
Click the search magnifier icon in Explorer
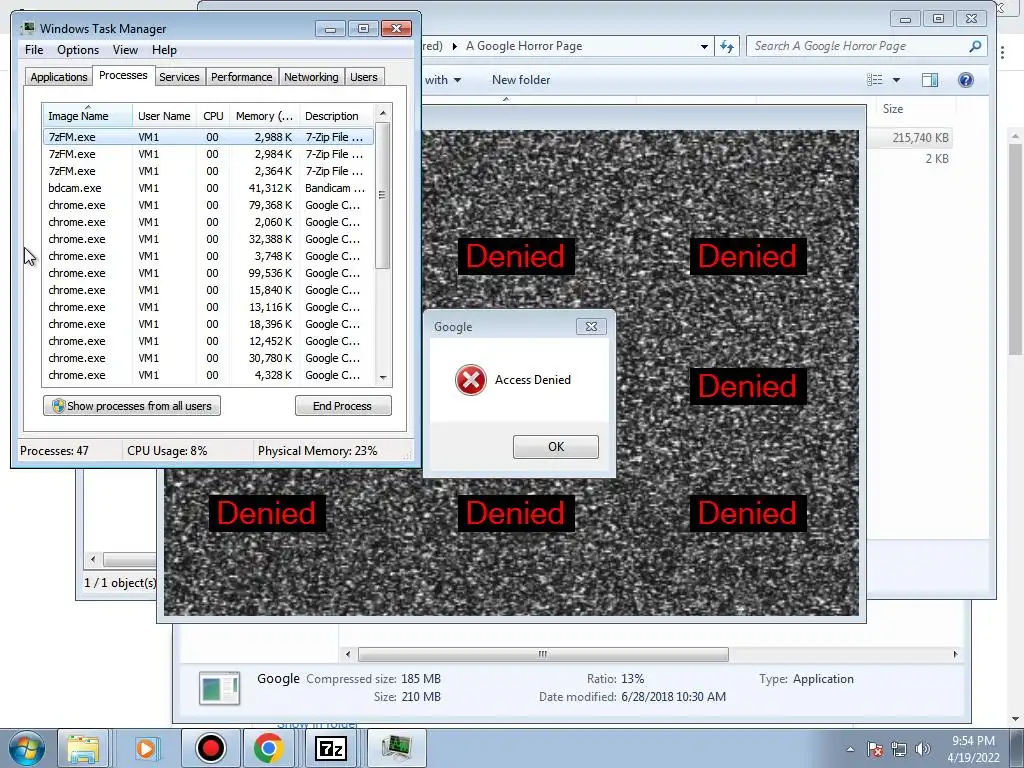[x=975, y=46]
